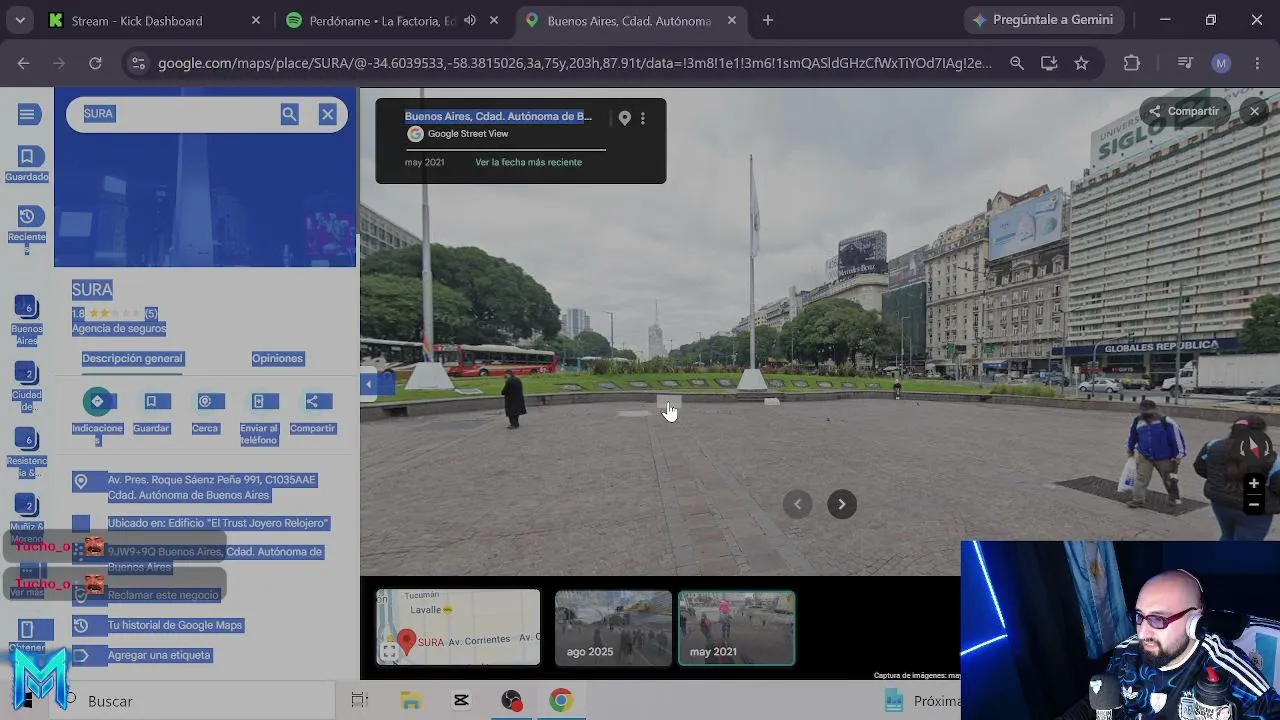Open File Explorer from the taskbar
The height and width of the screenshot is (720, 1280).
coord(411,701)
